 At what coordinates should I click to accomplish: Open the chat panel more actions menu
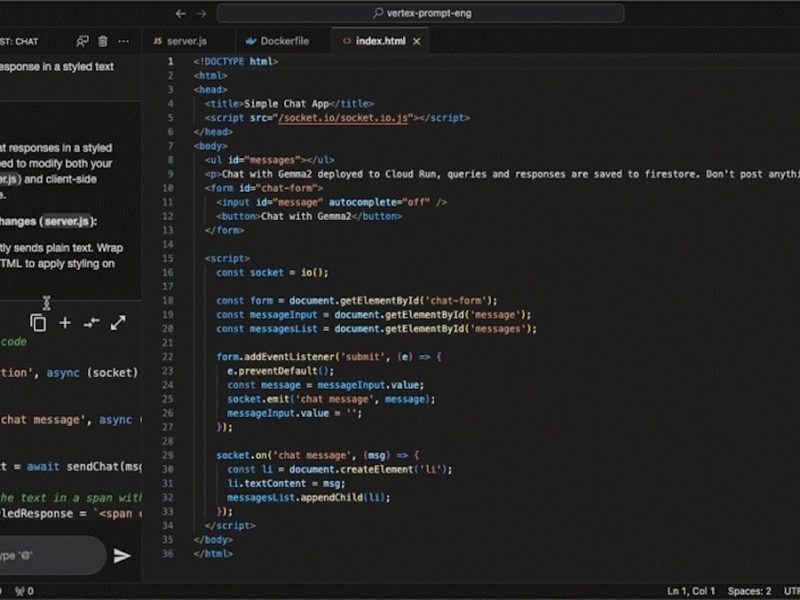(x=123, y=41)
